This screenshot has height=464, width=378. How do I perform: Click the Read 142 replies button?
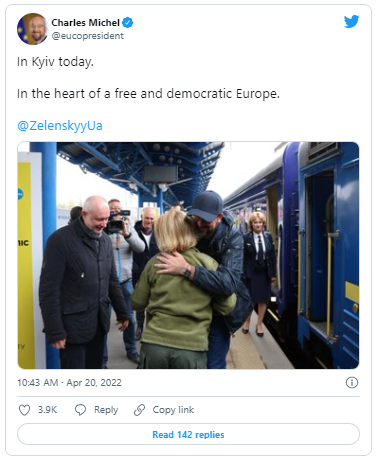tap(188, 434)
